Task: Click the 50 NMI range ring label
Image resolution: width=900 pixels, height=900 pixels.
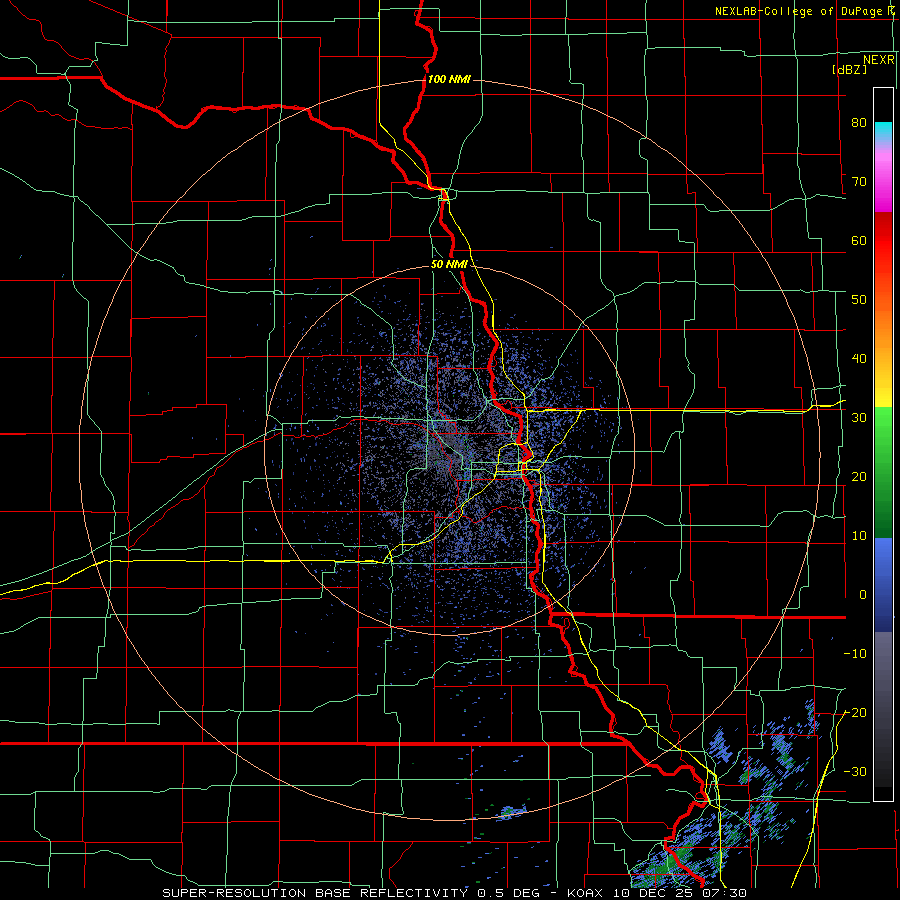Action: 449,265
